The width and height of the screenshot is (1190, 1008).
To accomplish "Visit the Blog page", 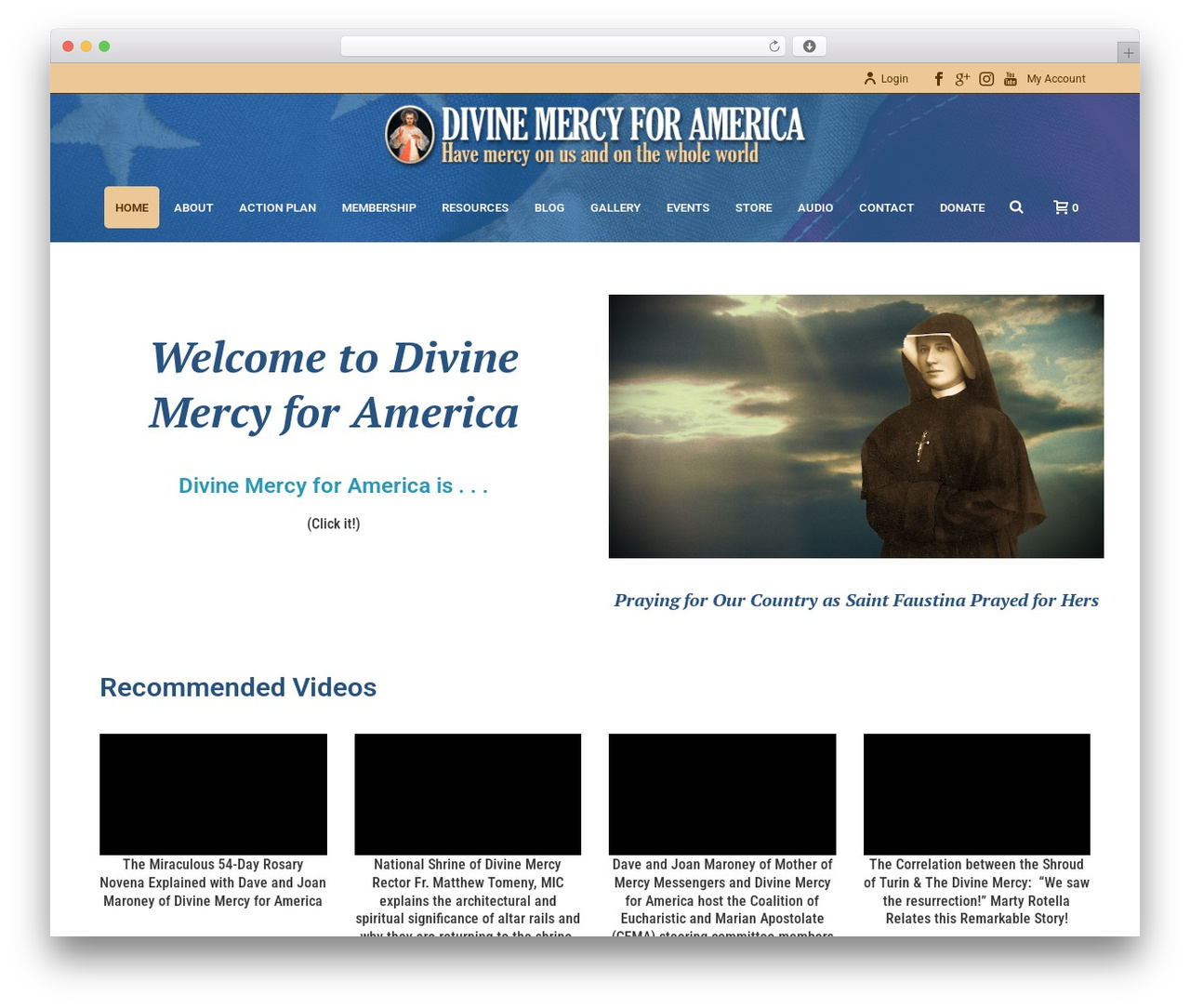I will pyautogui.click(x=549, y=207).
